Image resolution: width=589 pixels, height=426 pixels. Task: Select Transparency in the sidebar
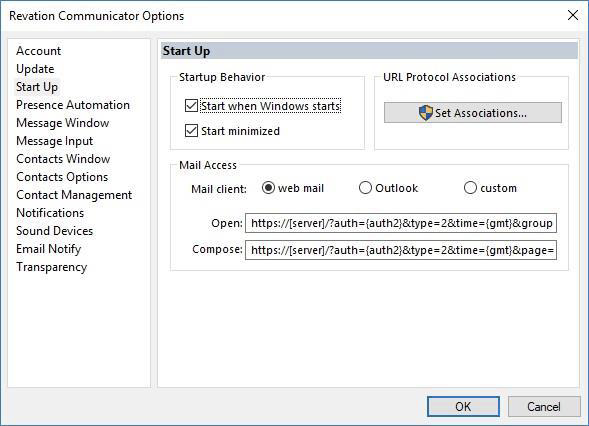pyautogui.click(x=51, y=267)
